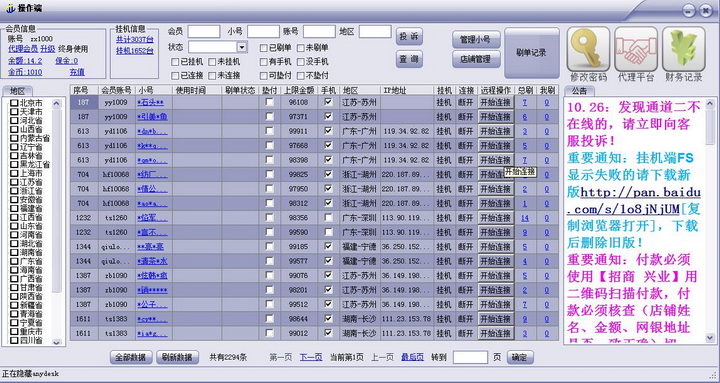The width and height of the screenshot is (720, 383).
Task: Toggle 垫付 checkbox in row 97371
Action: click(270, 117)
